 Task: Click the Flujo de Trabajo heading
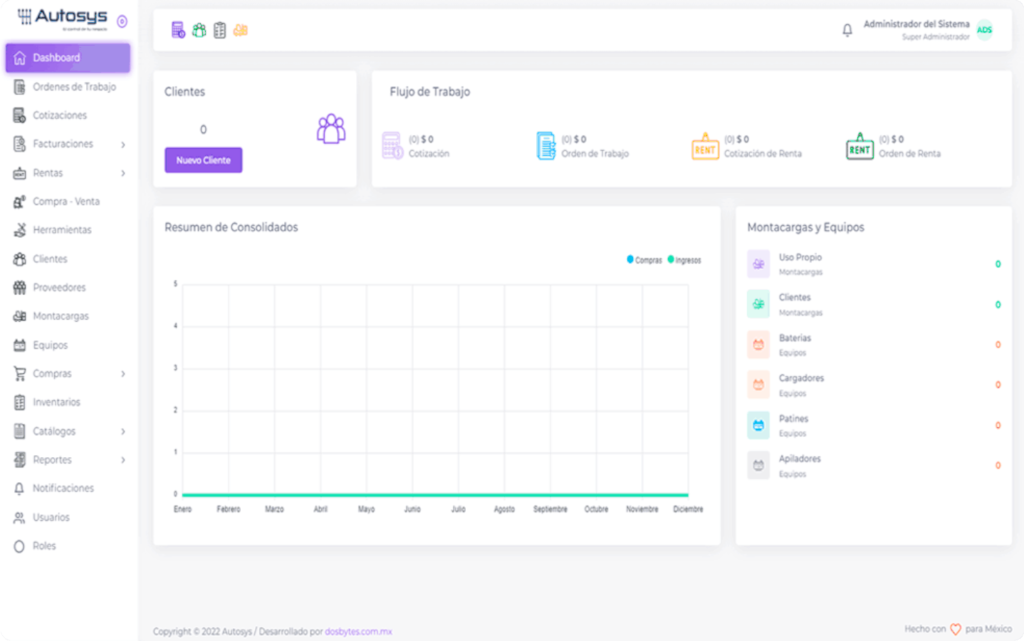[x=430, y=91]
